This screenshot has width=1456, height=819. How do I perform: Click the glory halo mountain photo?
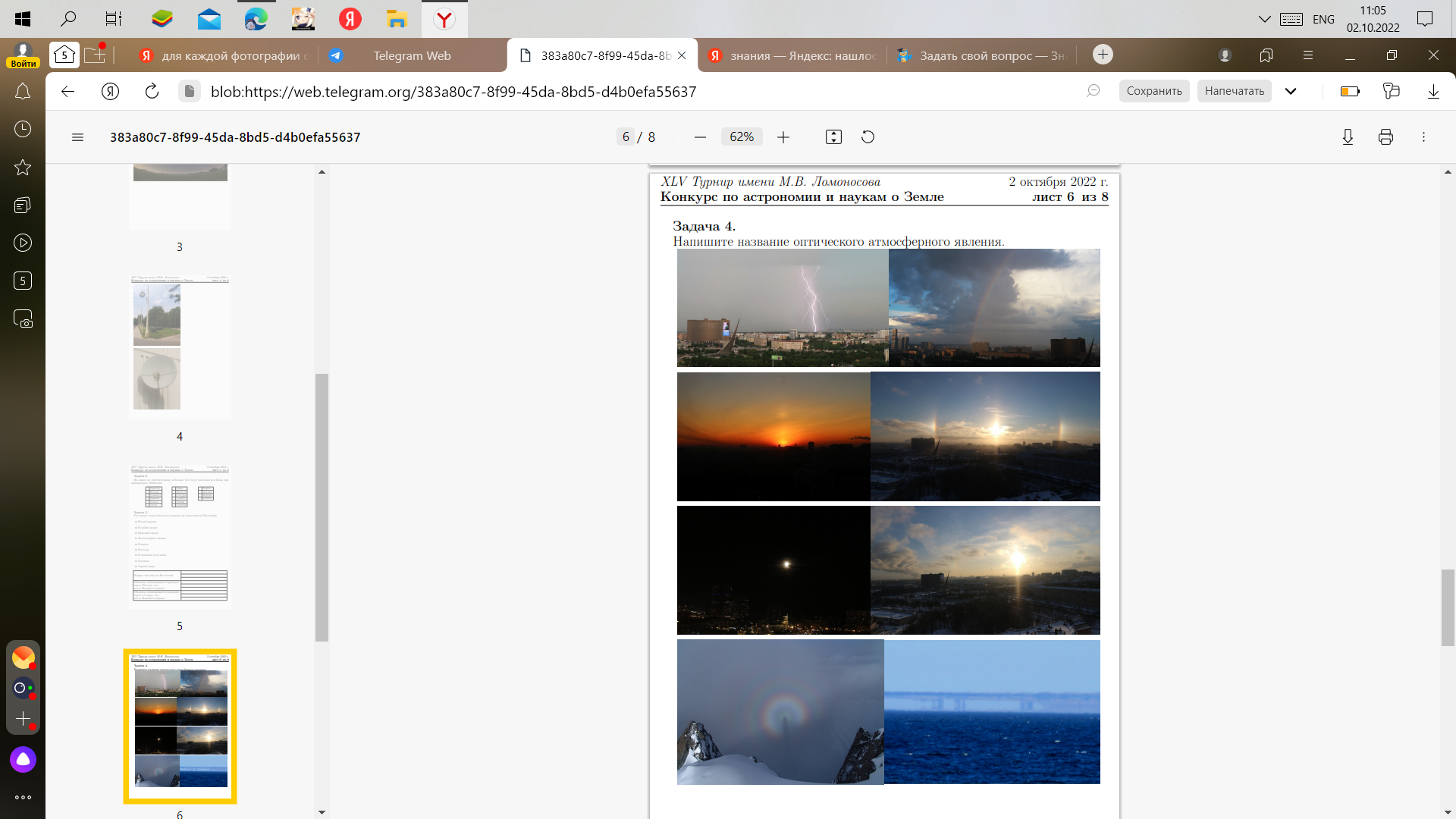(x=780, y=712)
